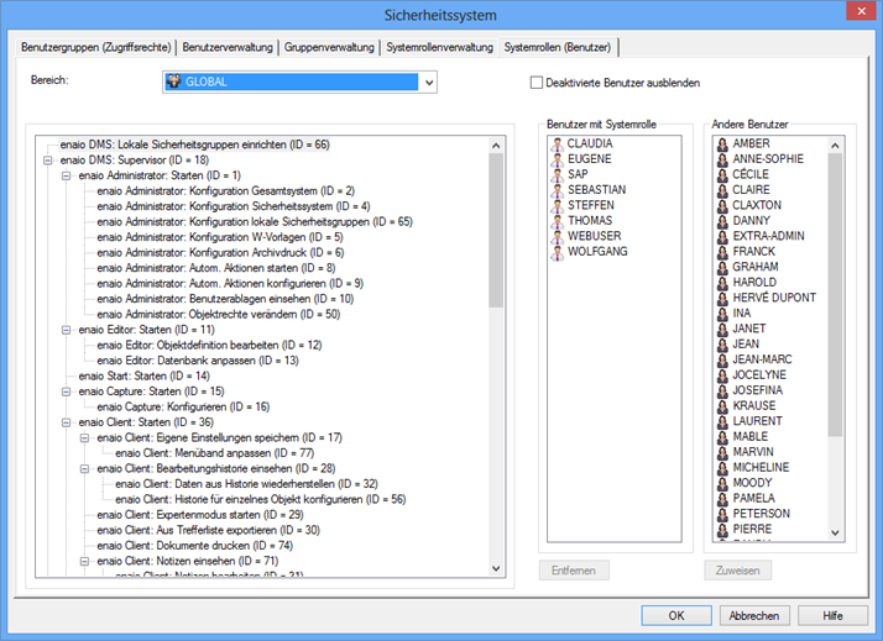Viewport: 883px width, 641px height.
Task: Click the Andere Benutzer scrollbar thumb
Action: pyautogui.click(x=835, y=294)
